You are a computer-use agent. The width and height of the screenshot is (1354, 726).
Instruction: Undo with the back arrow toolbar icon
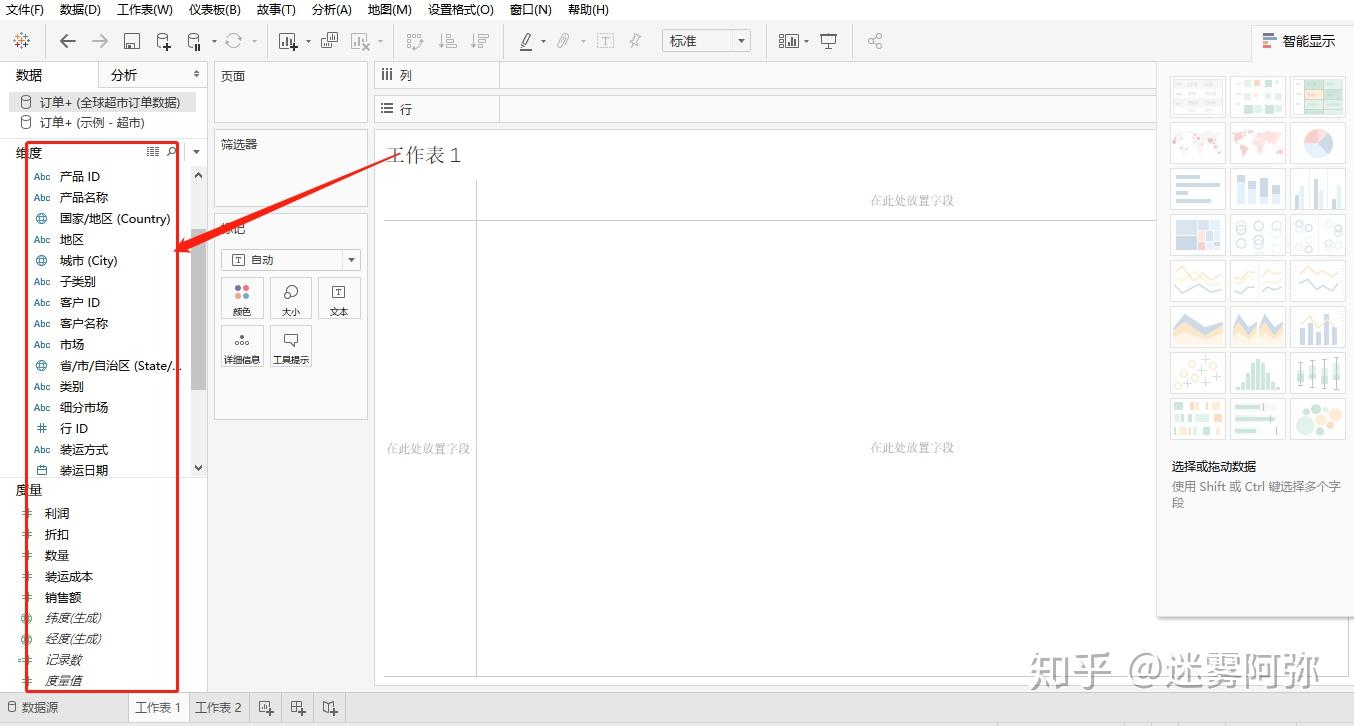68,41
